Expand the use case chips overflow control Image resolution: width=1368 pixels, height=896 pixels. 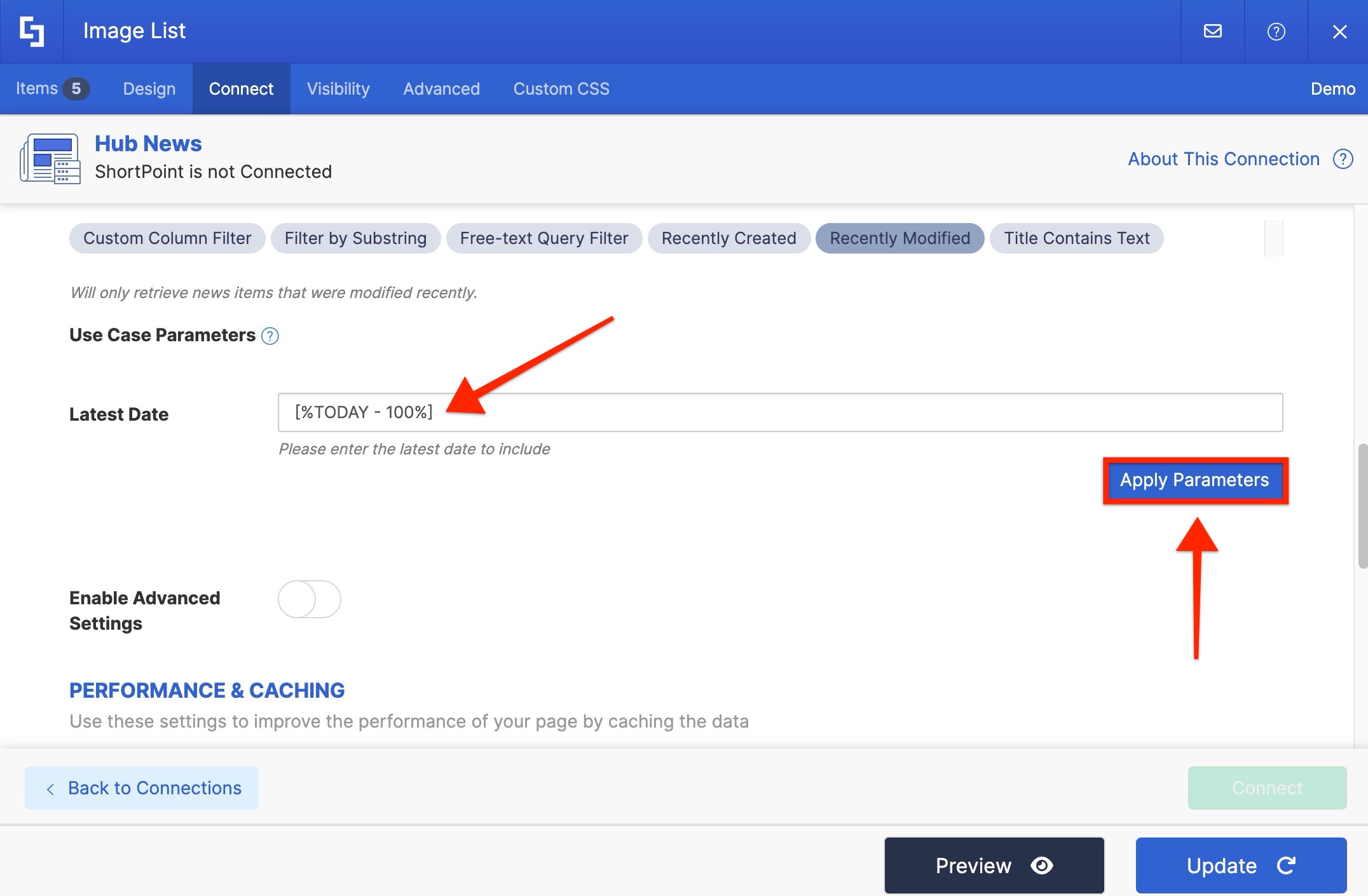[1273, 238]
